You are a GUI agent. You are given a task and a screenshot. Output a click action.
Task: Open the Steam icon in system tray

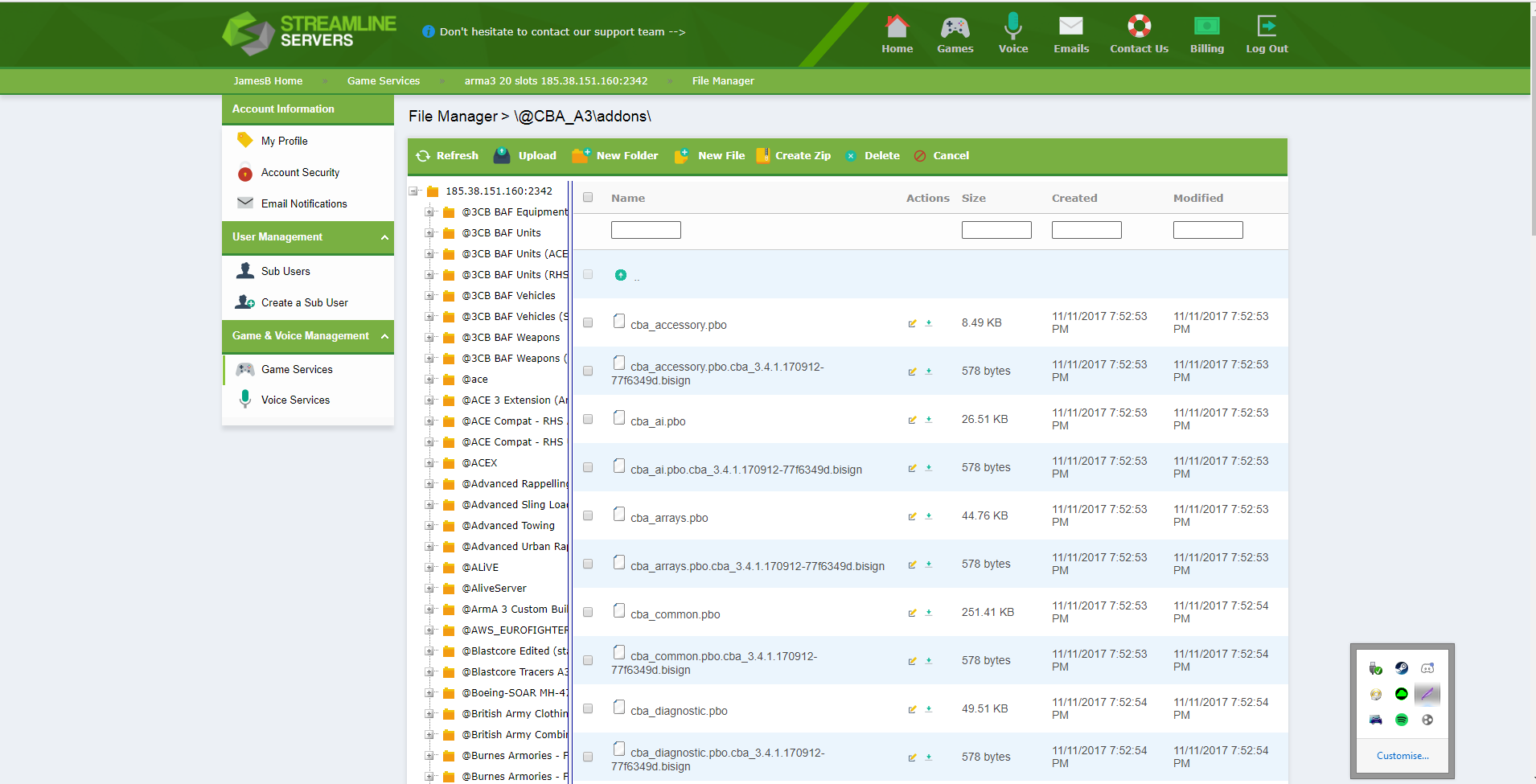pyautogui.click(x=1402, y=668)
